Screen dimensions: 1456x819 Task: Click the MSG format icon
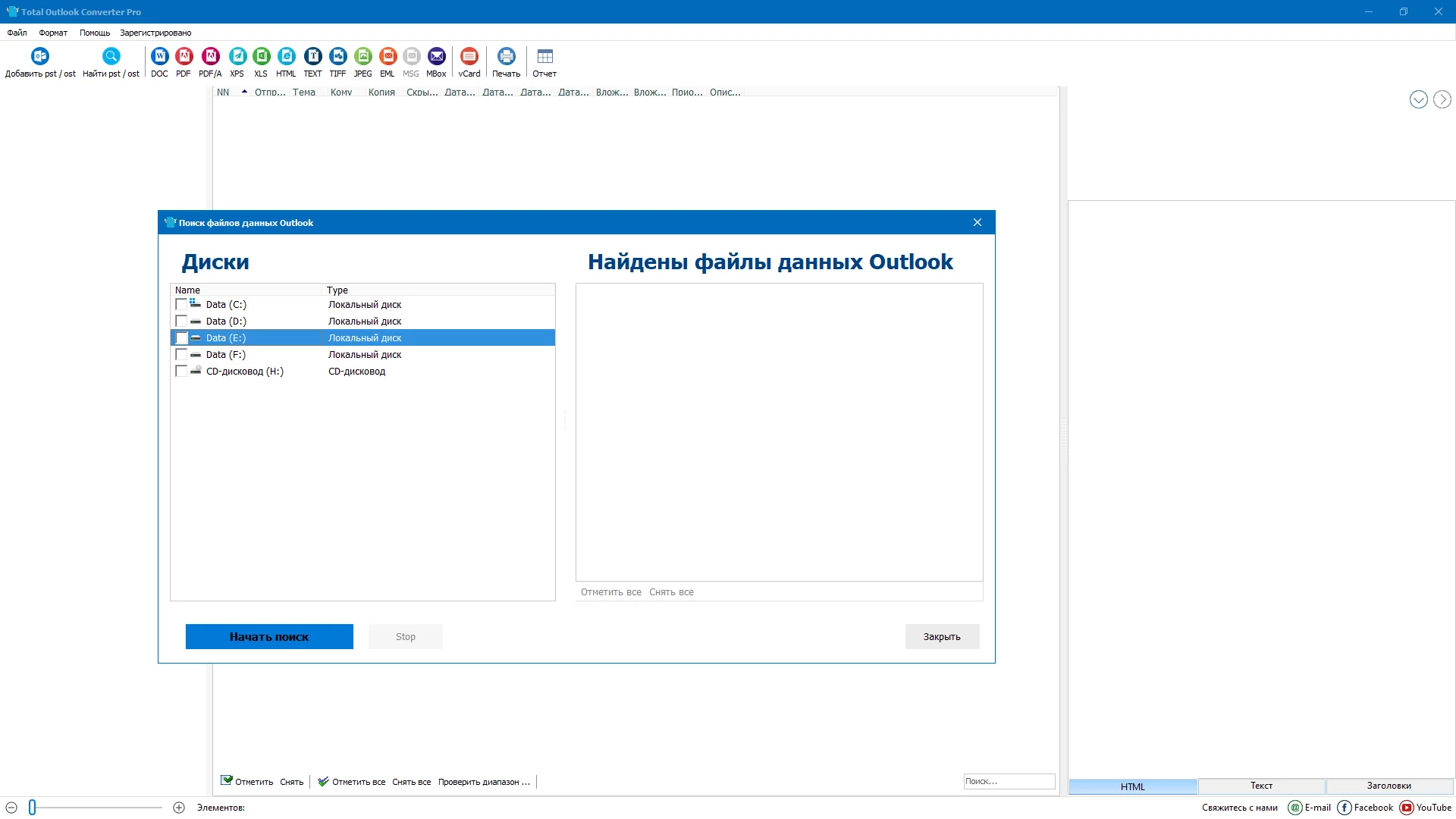click(x=411, y=56)
